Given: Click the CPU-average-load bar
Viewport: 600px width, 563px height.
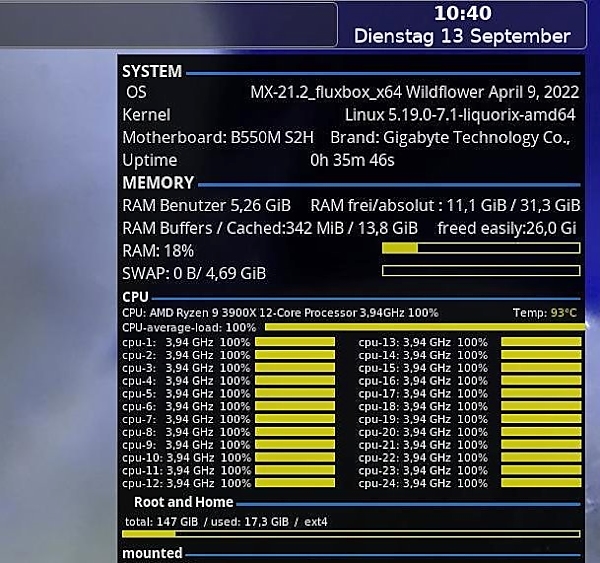Looking at the screenshot, I should click(422, 327).
